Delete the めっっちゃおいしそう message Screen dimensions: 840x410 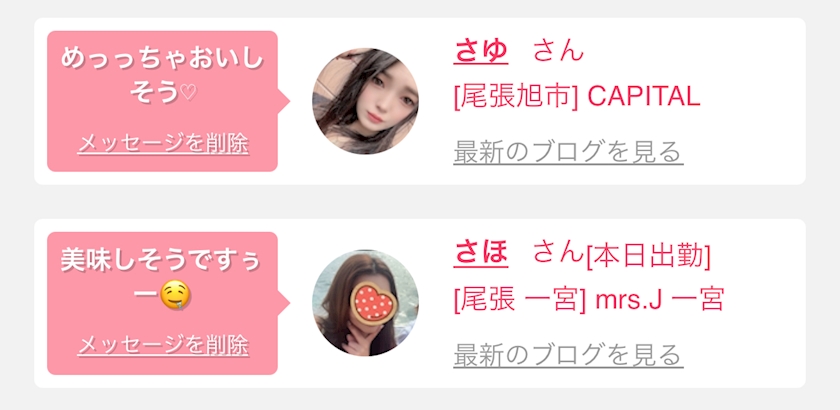(x=163, y=144)
